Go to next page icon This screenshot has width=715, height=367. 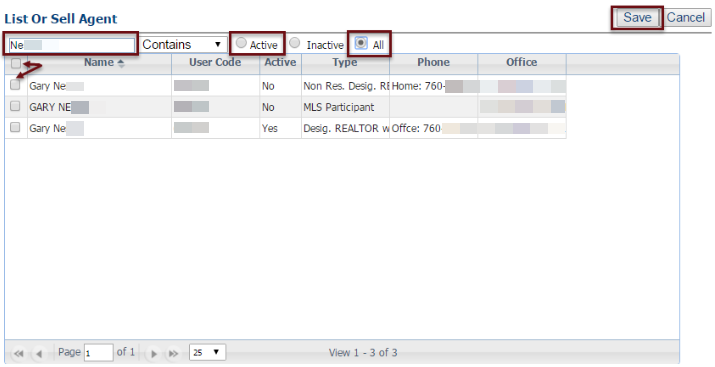pos(154,353)
